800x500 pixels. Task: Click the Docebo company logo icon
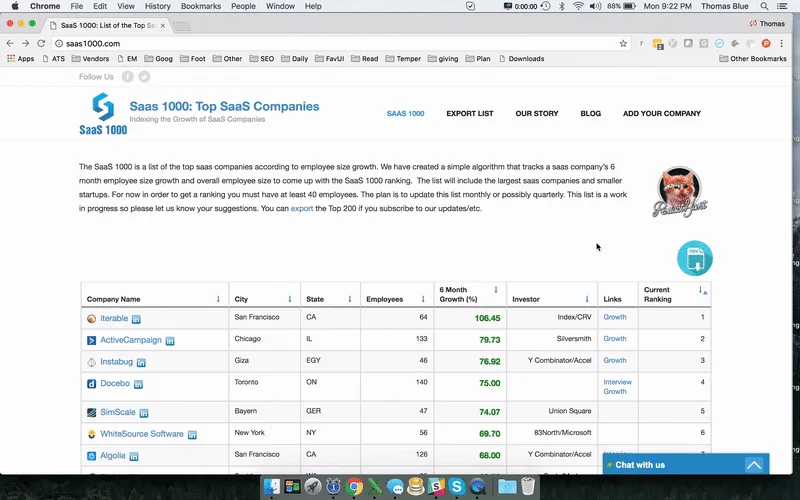click(x=91, y=384)
